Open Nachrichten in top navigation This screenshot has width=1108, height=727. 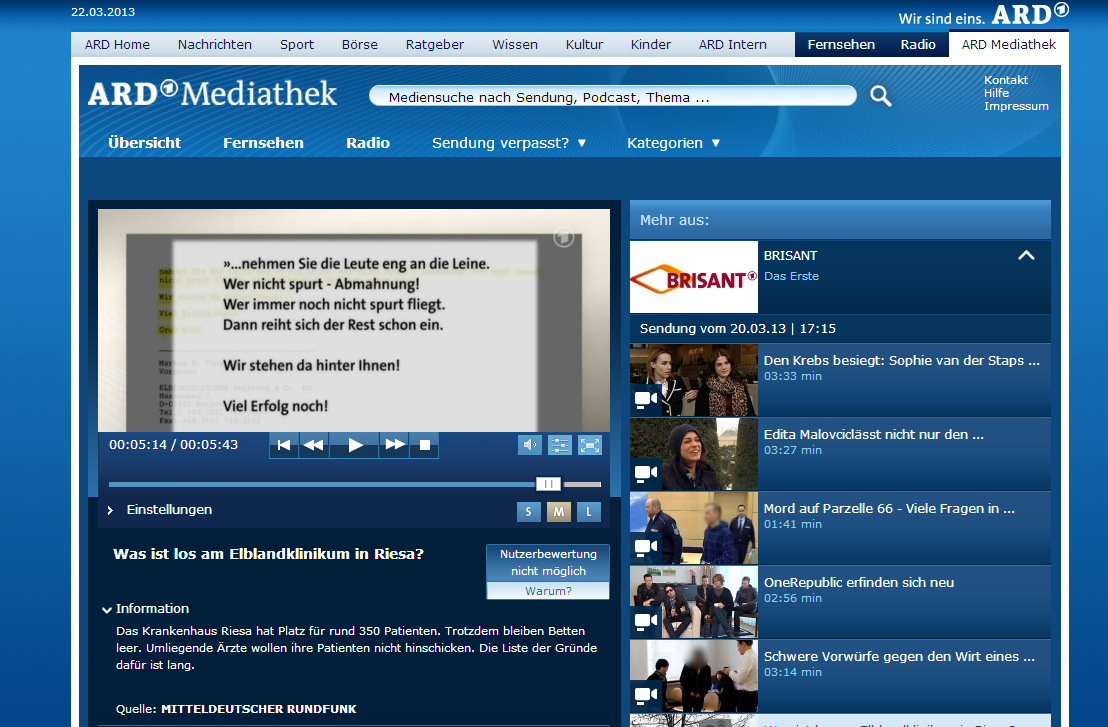[x=214, y=45]
